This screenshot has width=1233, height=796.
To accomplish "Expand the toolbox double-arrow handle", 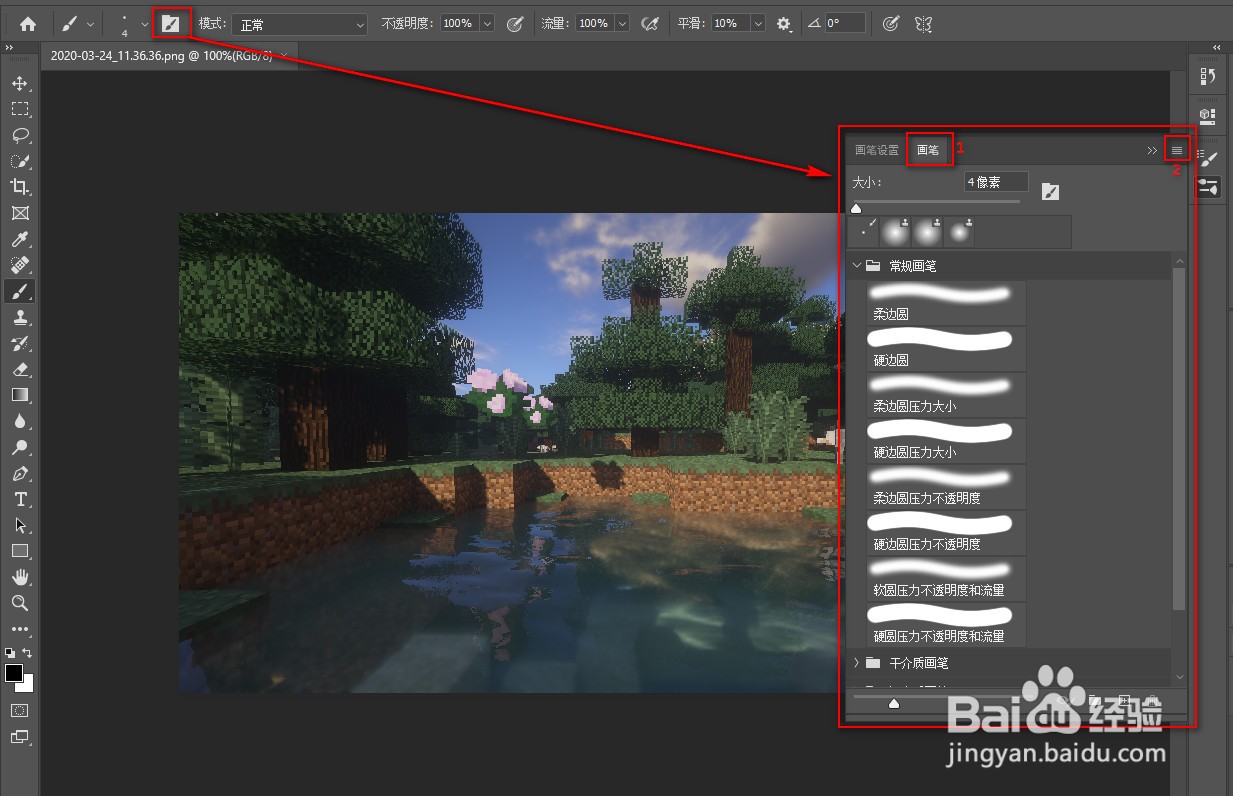I will pos(9,48).
